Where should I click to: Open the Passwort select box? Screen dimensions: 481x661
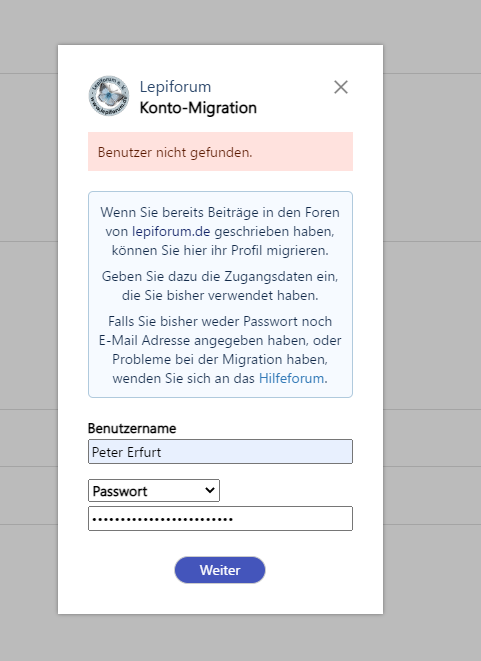pyautogui.click(x=154, y=491)
